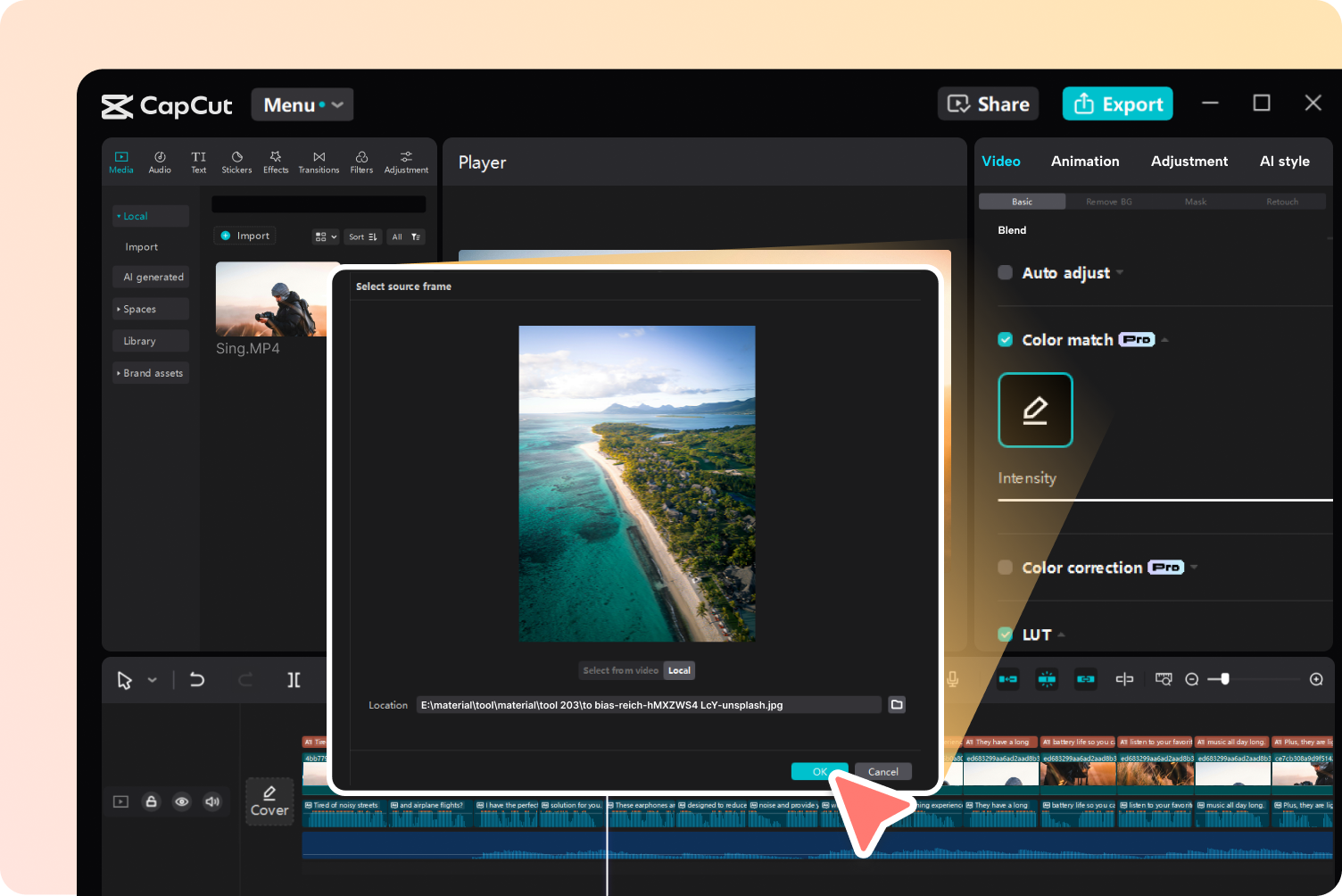The image size is (1342, 896).
Task: Click the microphone record icon
Action: pyautogui.click(x=953, y=679)
